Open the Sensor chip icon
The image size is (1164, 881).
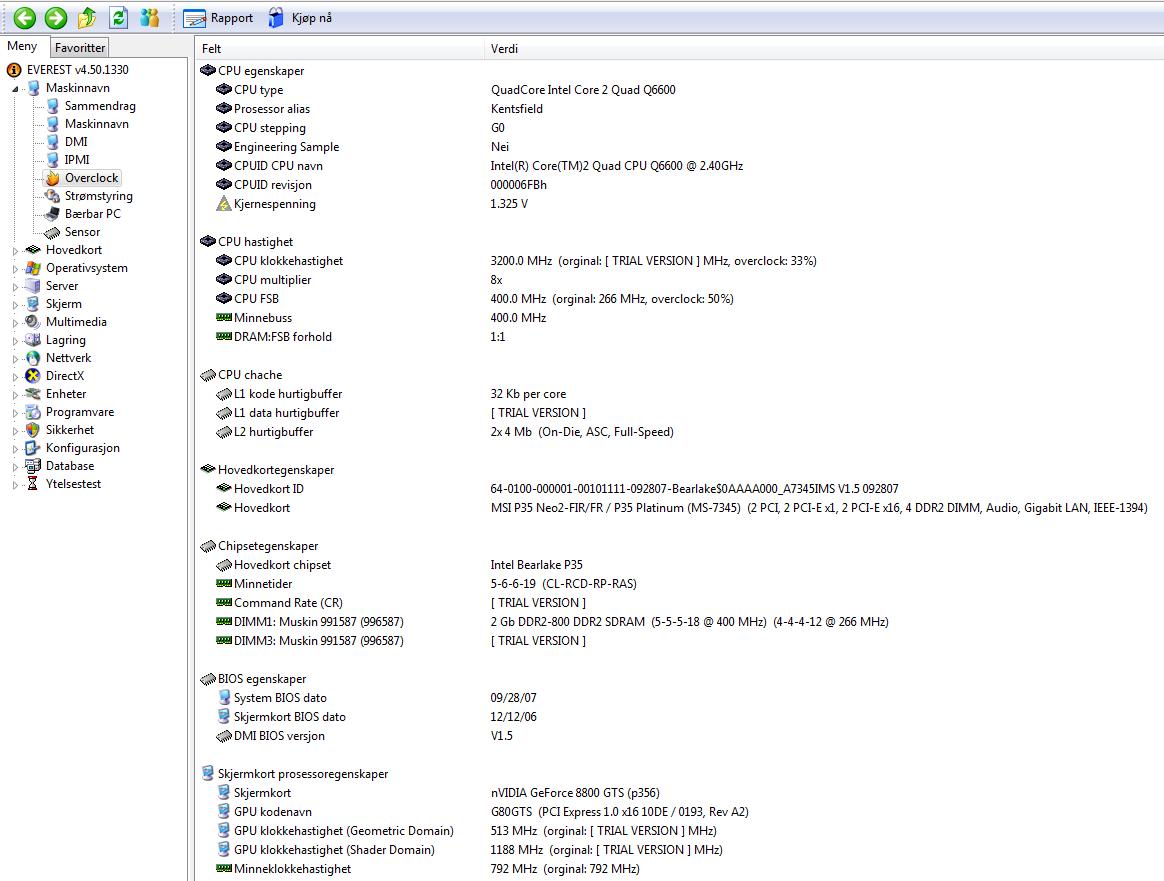tap(52, 232)
